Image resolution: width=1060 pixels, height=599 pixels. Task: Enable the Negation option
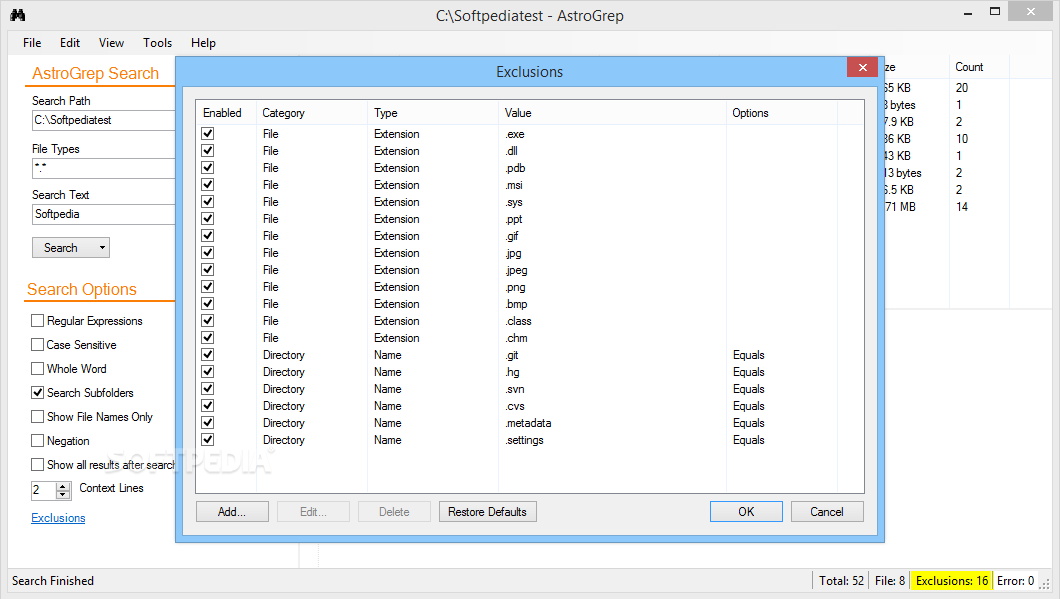click(38, 441)
